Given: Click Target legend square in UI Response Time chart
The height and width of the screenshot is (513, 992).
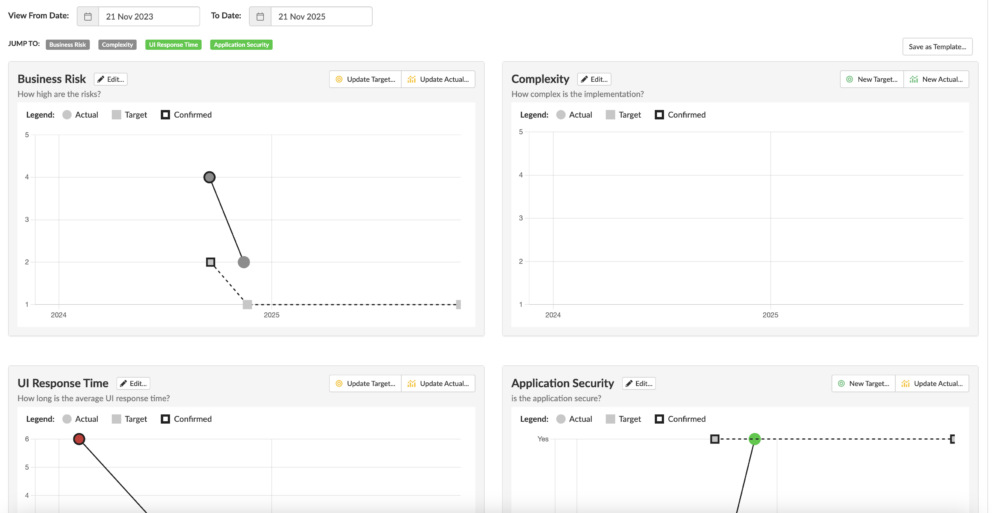Looking at the screenshot, I should pos(116,419).
